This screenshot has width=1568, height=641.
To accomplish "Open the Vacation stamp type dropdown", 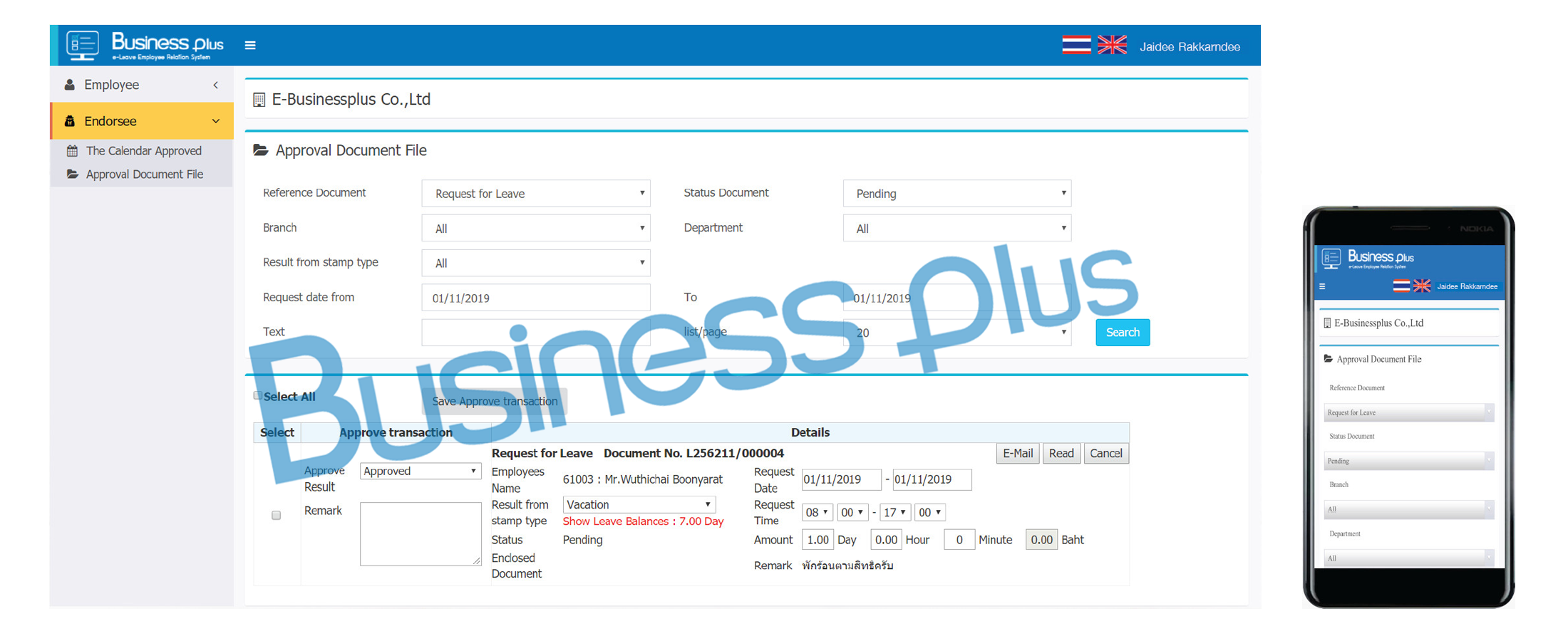I will click(639, 504).
